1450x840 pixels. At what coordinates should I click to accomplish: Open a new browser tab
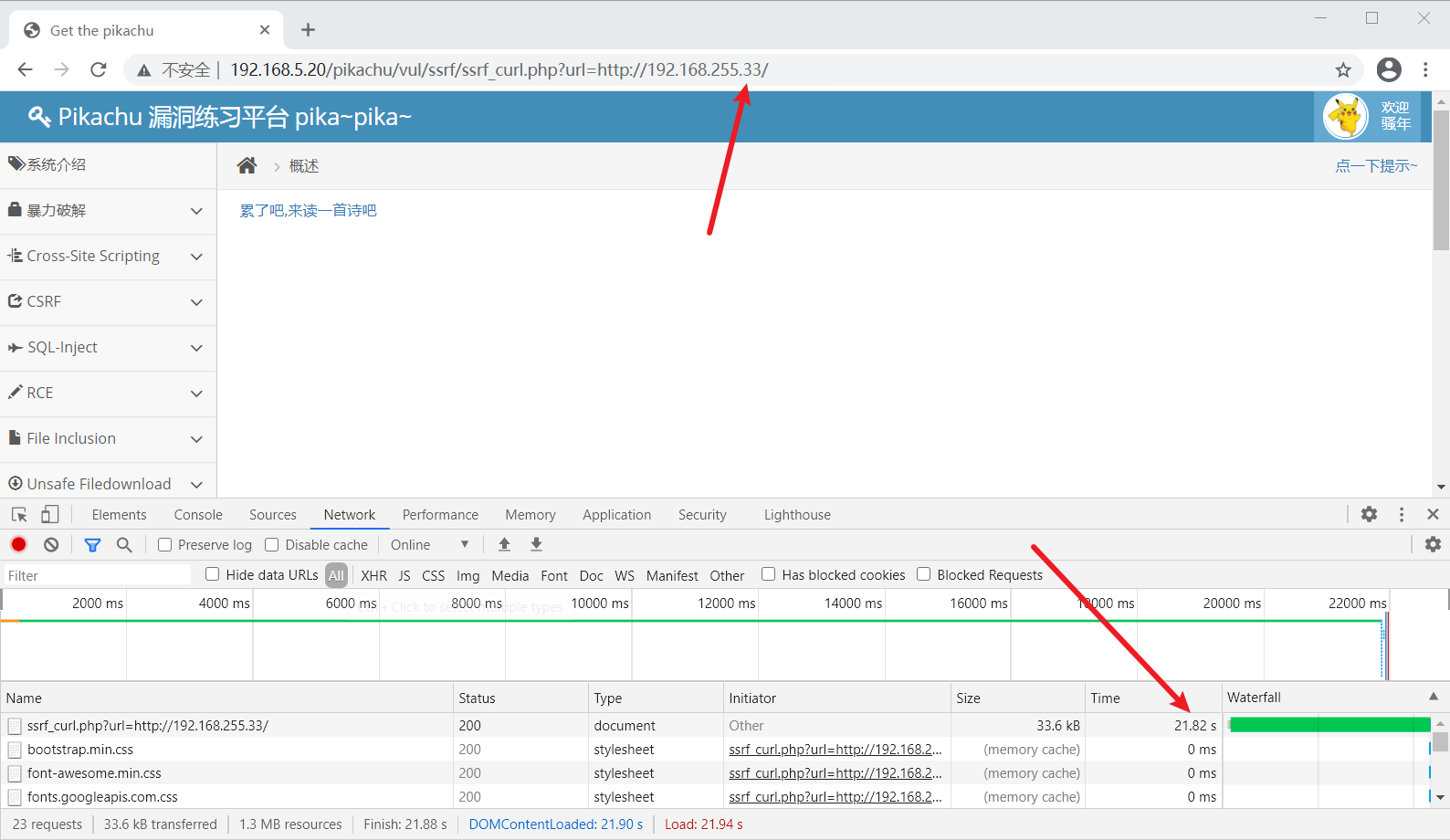coord(308,30)
